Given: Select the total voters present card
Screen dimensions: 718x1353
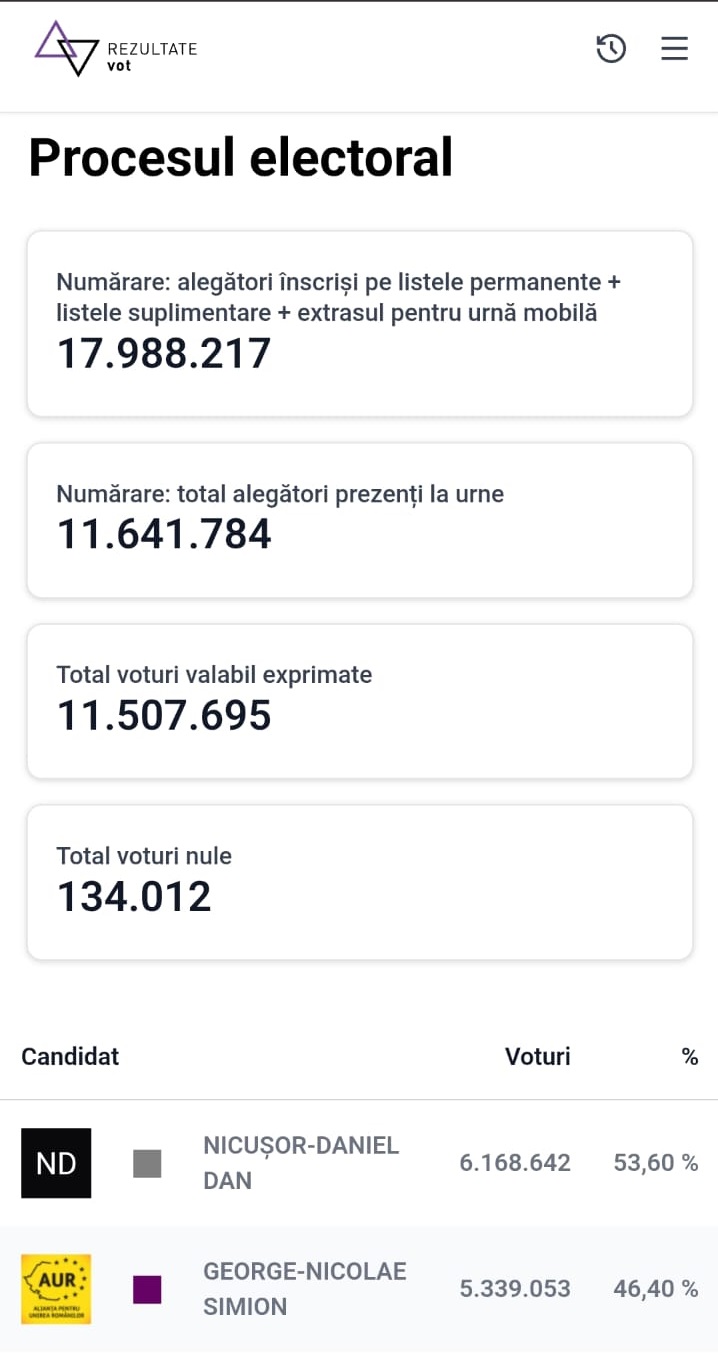Looking at the screenshot, I should coord(360,520).
